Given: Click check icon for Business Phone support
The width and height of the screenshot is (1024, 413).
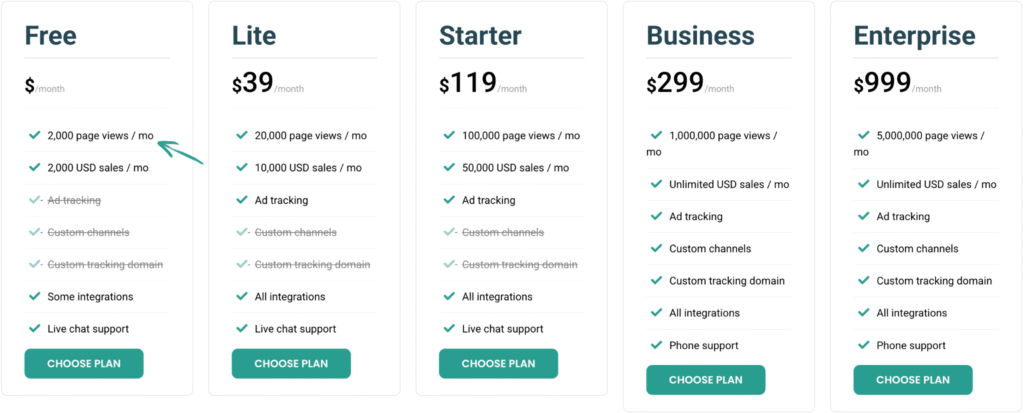Looking at the screenshot, I should (x=656, y=344).
